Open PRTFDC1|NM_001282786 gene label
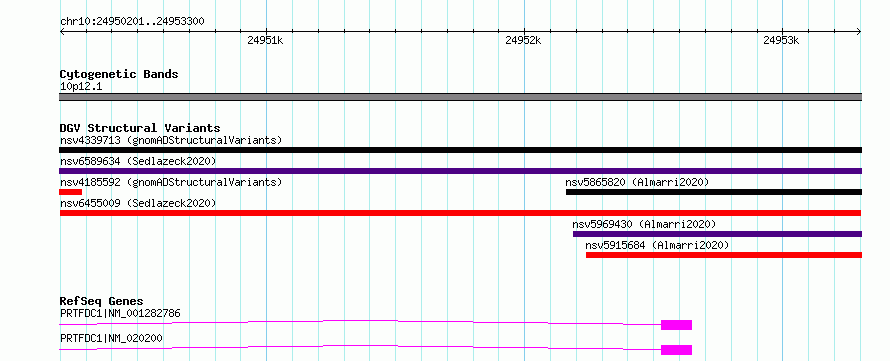The width and height of the screenshot is (890, 361). [x=120, y=313]
